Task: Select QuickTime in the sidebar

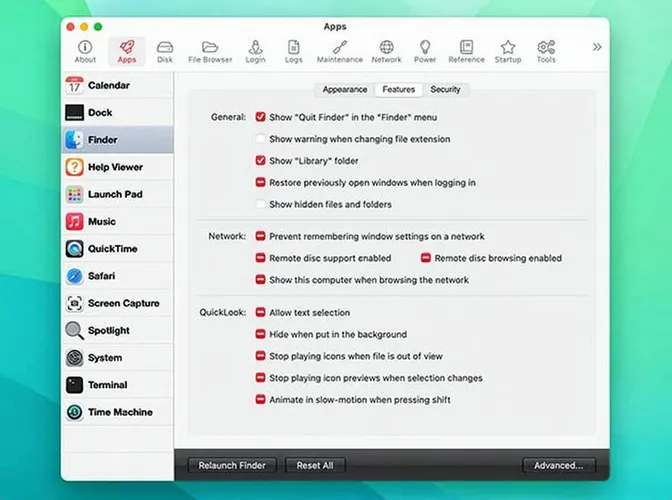Action: (118, 249)
